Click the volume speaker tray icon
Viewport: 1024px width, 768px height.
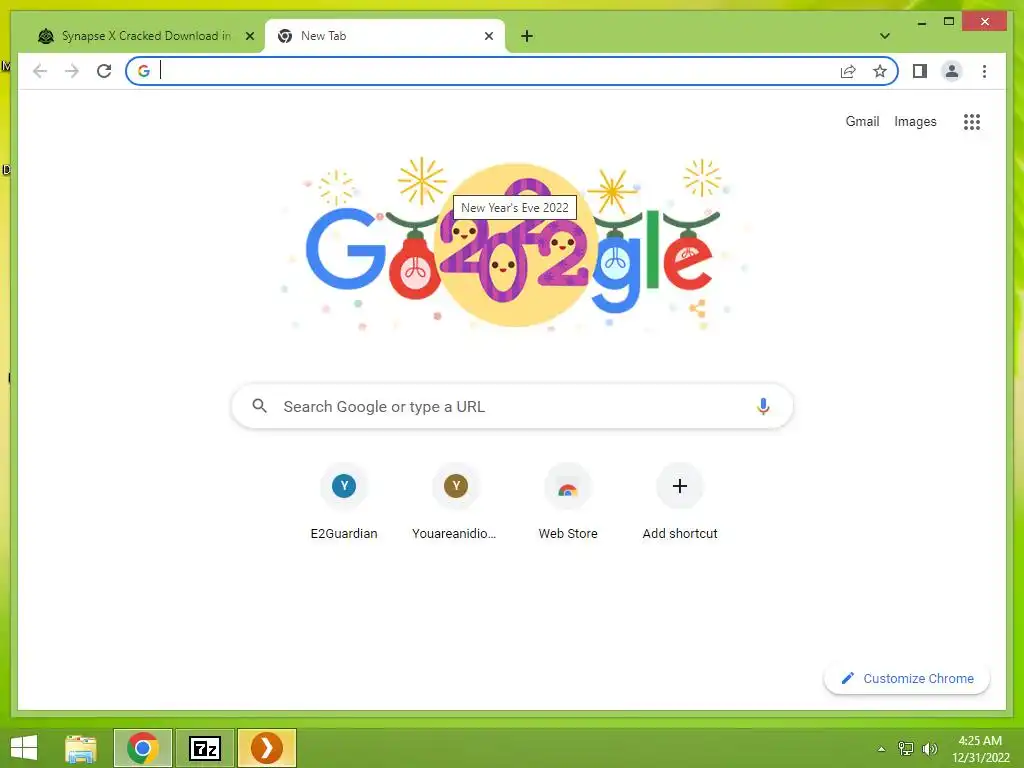[x=929, y=749]
